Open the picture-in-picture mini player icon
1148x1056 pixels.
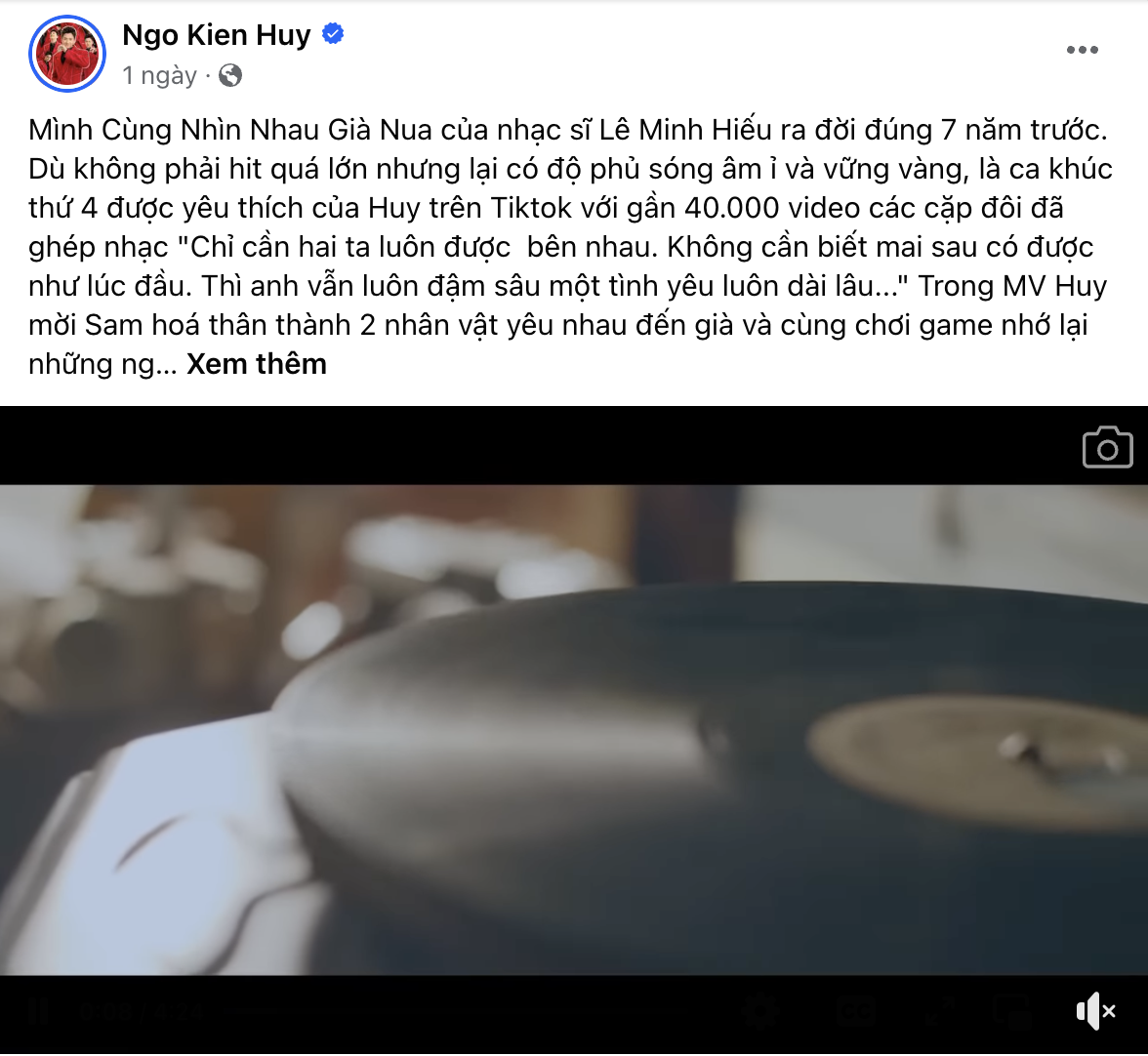(1014, 1011)
